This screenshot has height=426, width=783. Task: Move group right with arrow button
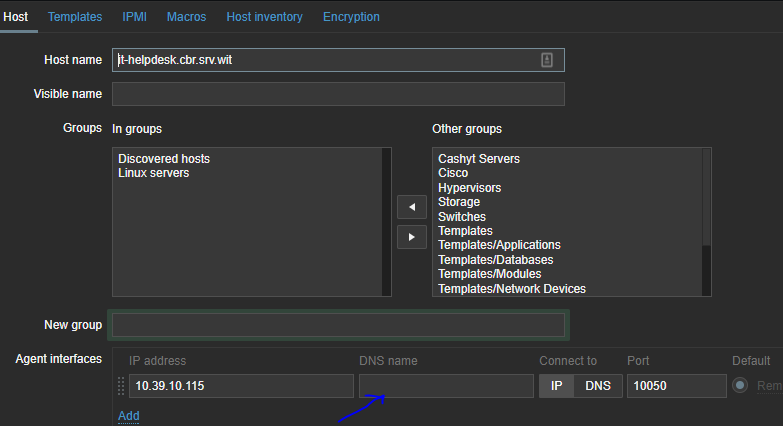[x=412, y=237]
